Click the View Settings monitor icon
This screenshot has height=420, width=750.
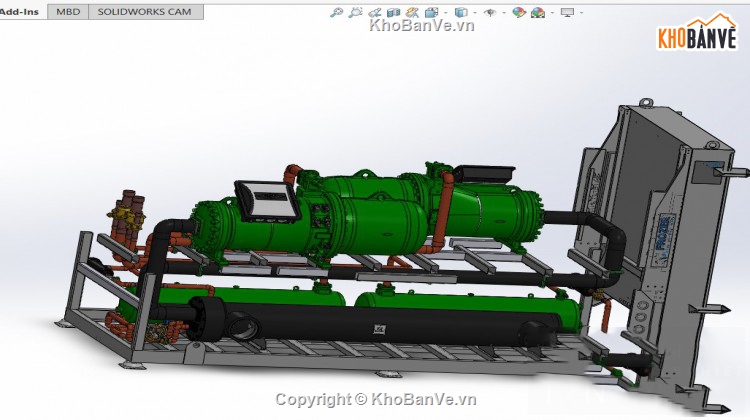[x=567, y=12]
